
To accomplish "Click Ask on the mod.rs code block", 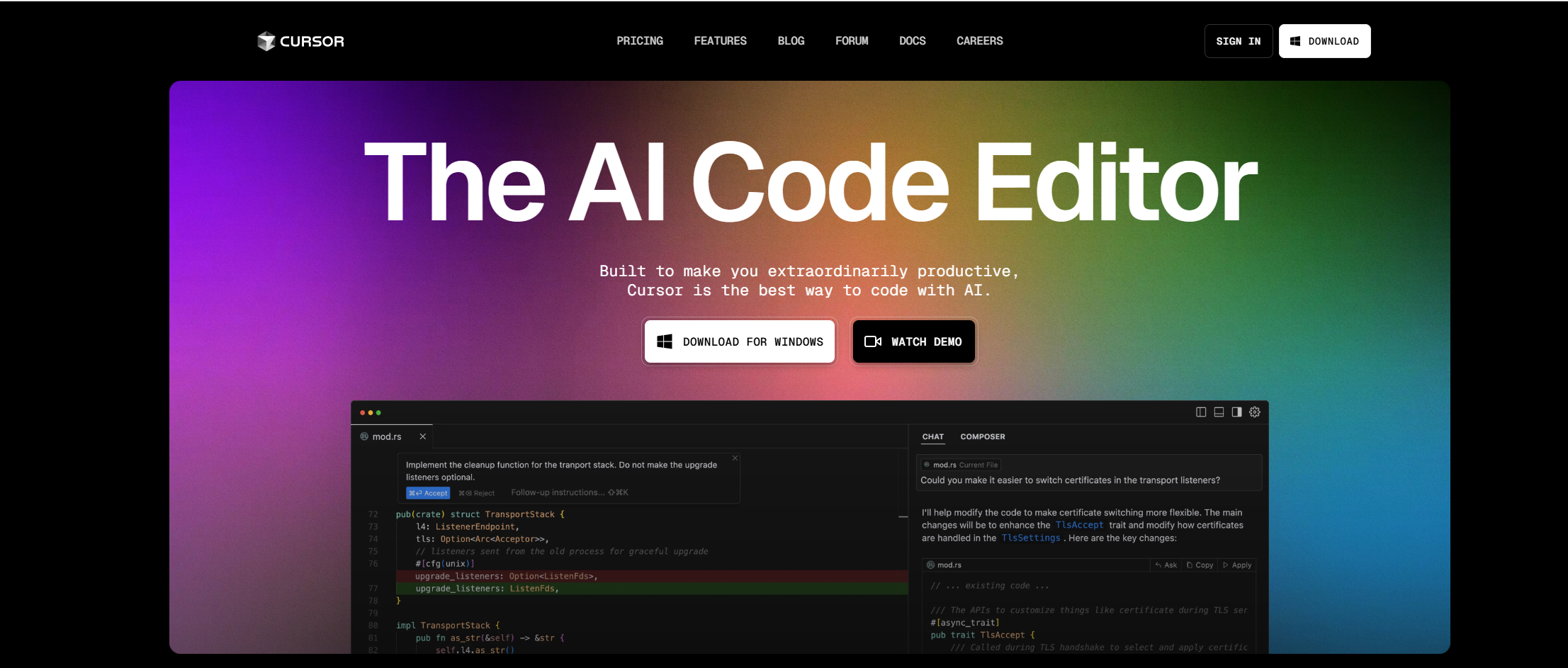I will click(1166, 565).
